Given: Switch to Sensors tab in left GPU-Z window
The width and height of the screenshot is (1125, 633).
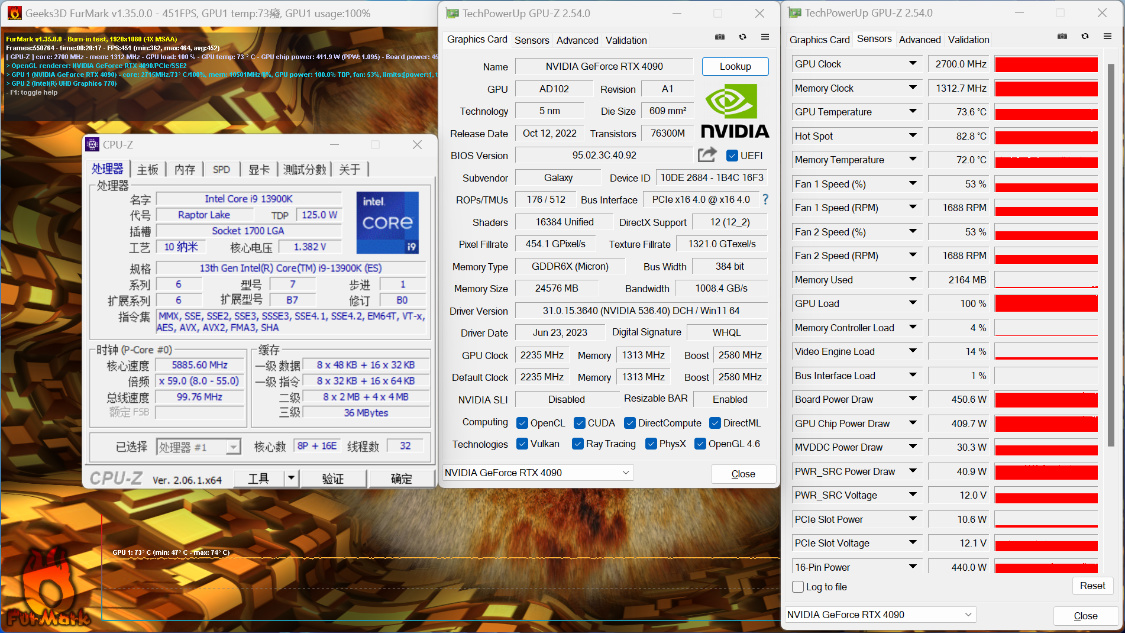Looking at the screenshot, I should point(532,40).
